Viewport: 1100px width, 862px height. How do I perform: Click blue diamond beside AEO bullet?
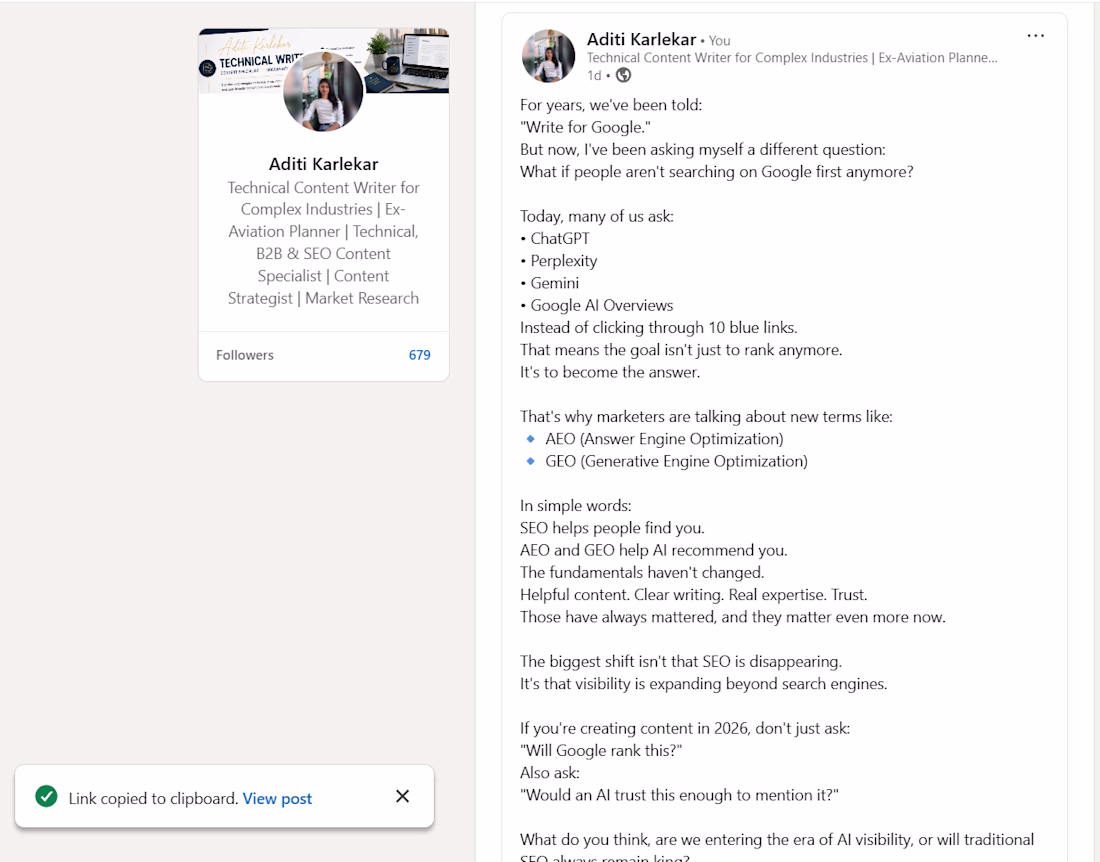530,438
